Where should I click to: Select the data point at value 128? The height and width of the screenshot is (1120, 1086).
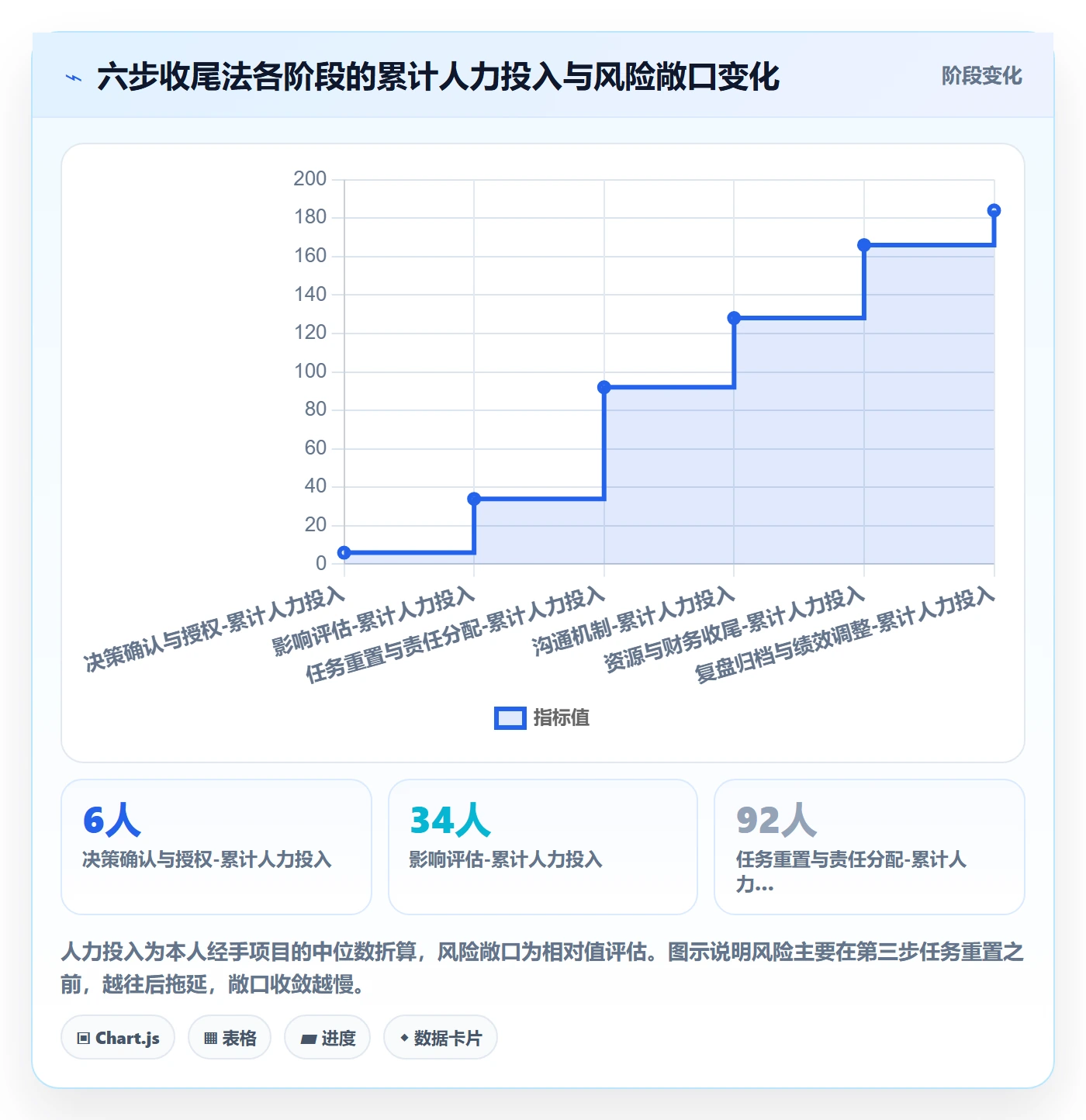point(734,318)
